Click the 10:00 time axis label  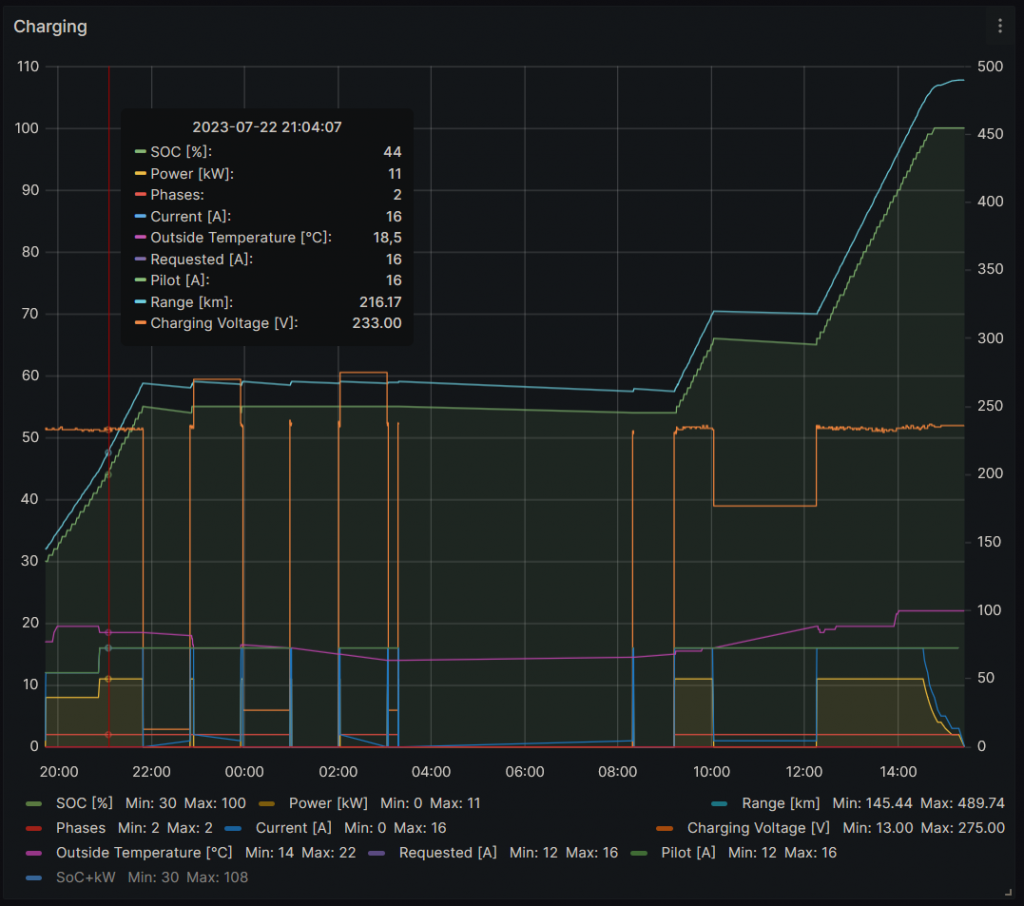pos(711,772)
